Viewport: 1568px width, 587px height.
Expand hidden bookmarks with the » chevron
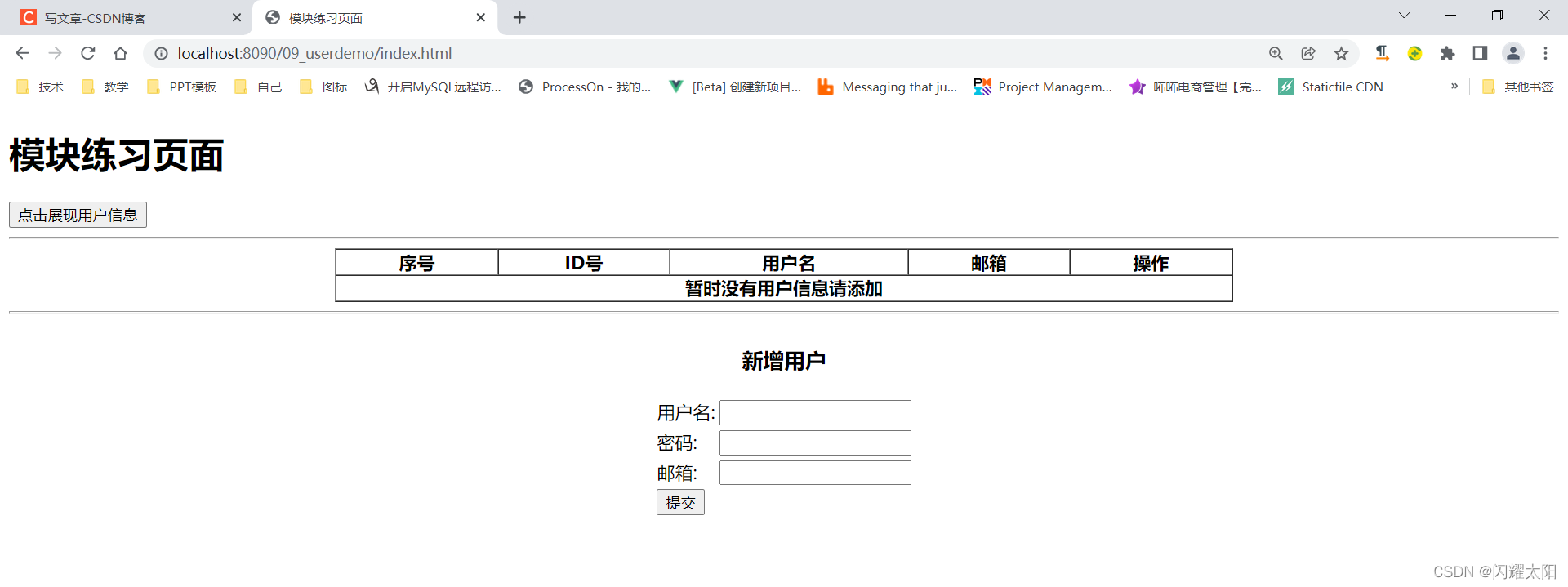(x=1454, y=86)
